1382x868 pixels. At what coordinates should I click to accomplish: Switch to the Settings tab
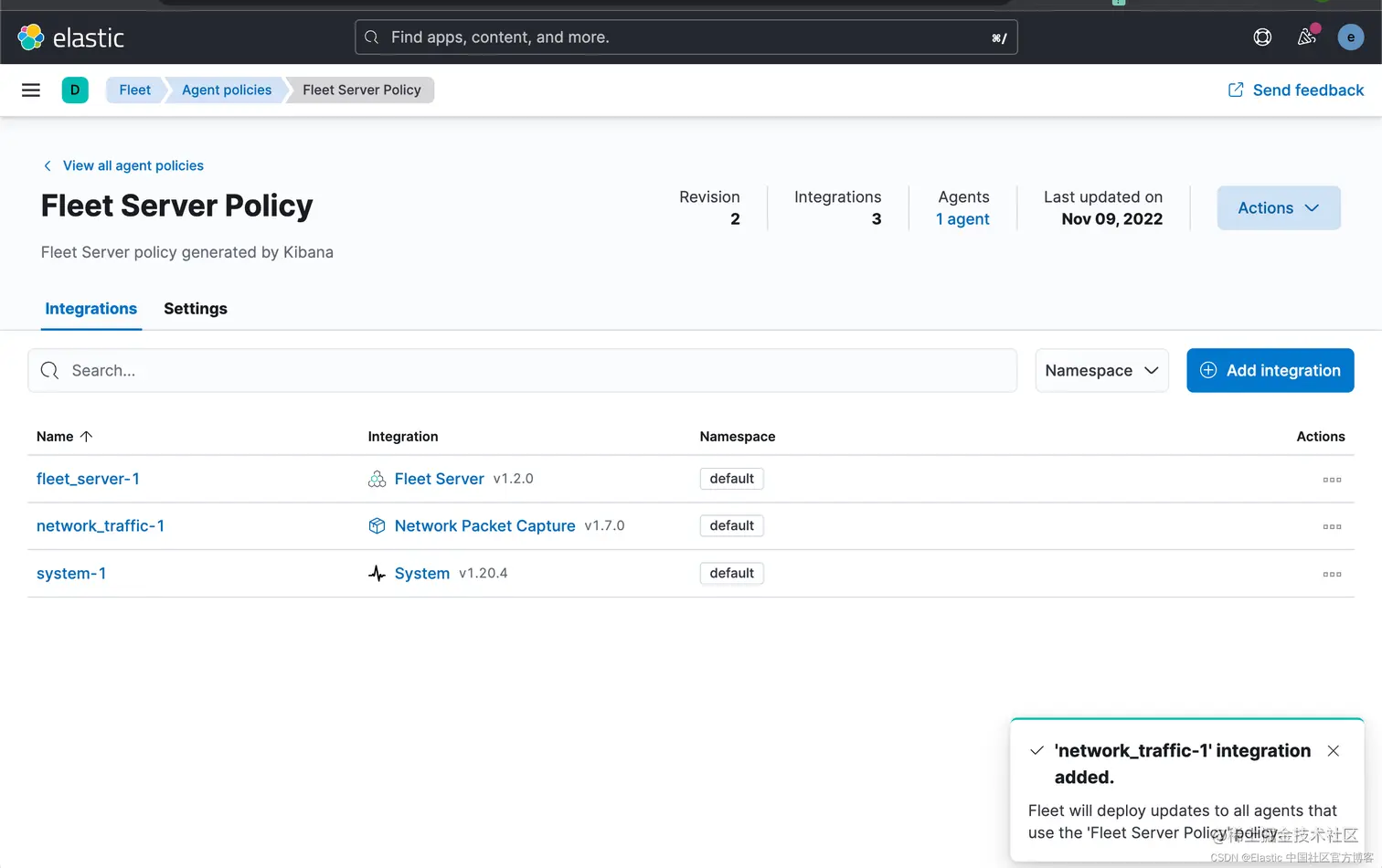tap(196, 309)
